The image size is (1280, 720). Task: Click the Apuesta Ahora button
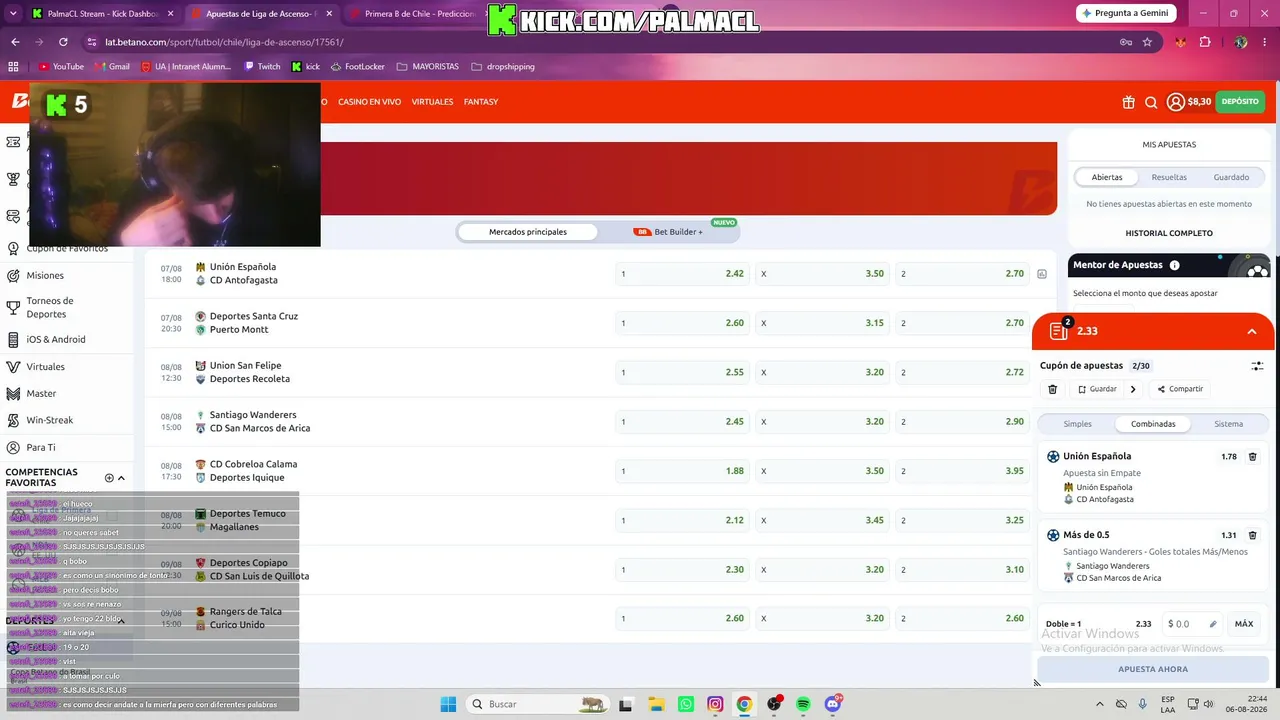(x=1153, y=669)
